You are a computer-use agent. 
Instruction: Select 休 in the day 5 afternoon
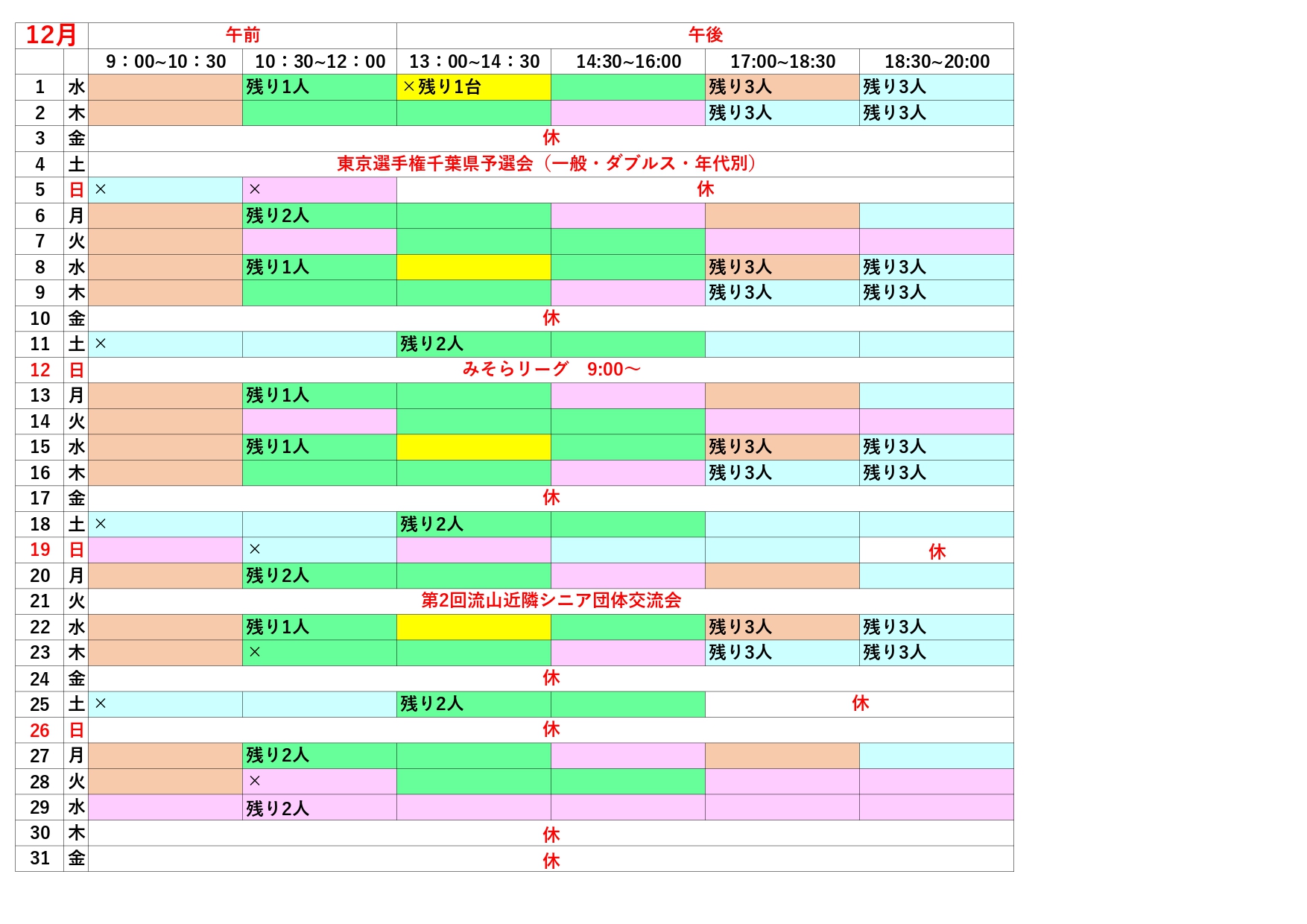706,189
